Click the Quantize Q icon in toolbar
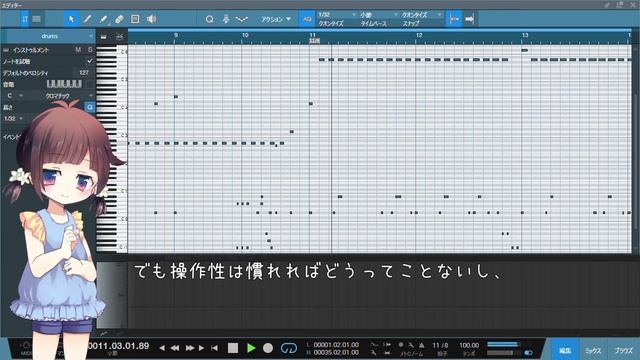 click(x=209, y=19)
